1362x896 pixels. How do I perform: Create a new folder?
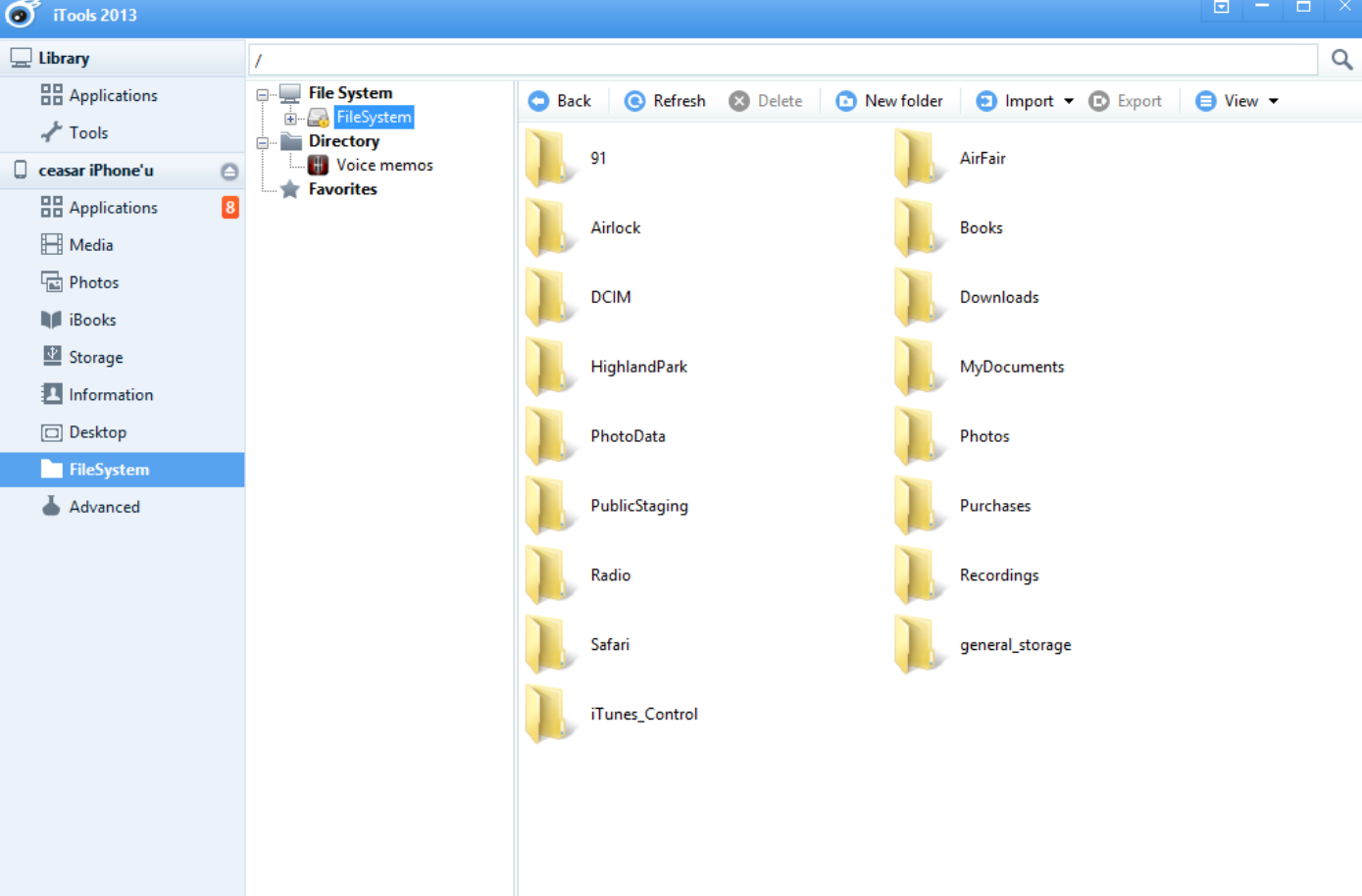(x=888, y=101)
